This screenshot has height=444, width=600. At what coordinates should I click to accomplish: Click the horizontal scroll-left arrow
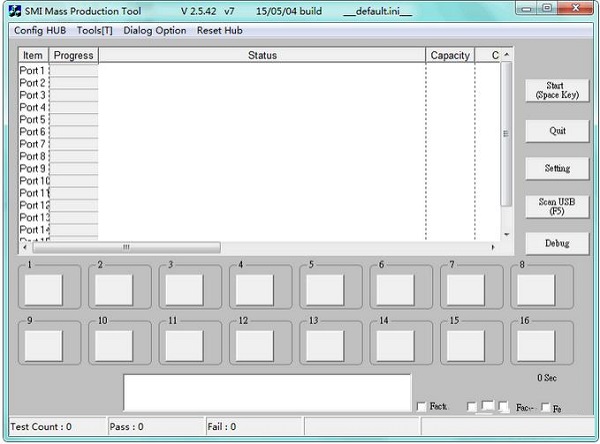tap(25, 247)
